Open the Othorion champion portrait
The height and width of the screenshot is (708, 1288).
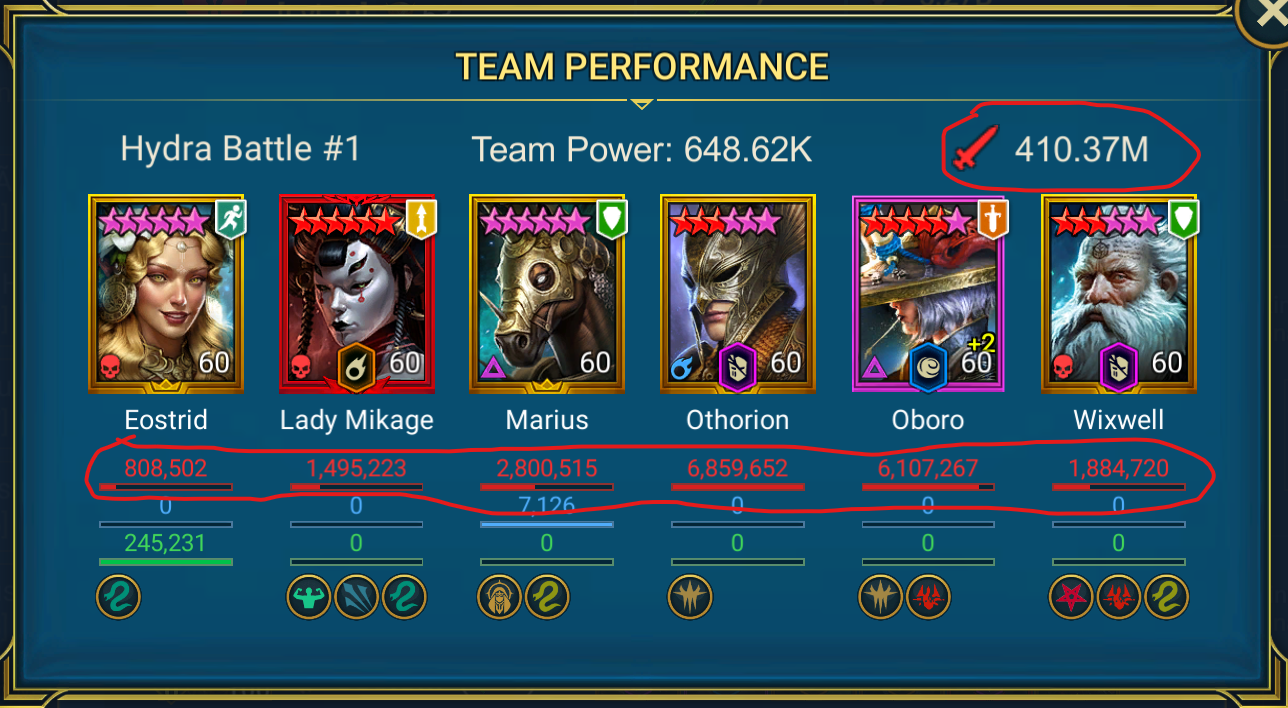[738, 294]
